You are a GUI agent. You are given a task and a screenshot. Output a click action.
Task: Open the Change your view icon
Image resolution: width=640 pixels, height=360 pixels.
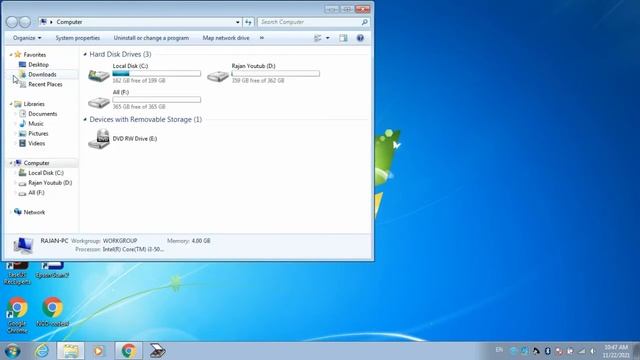pos(318,38)
